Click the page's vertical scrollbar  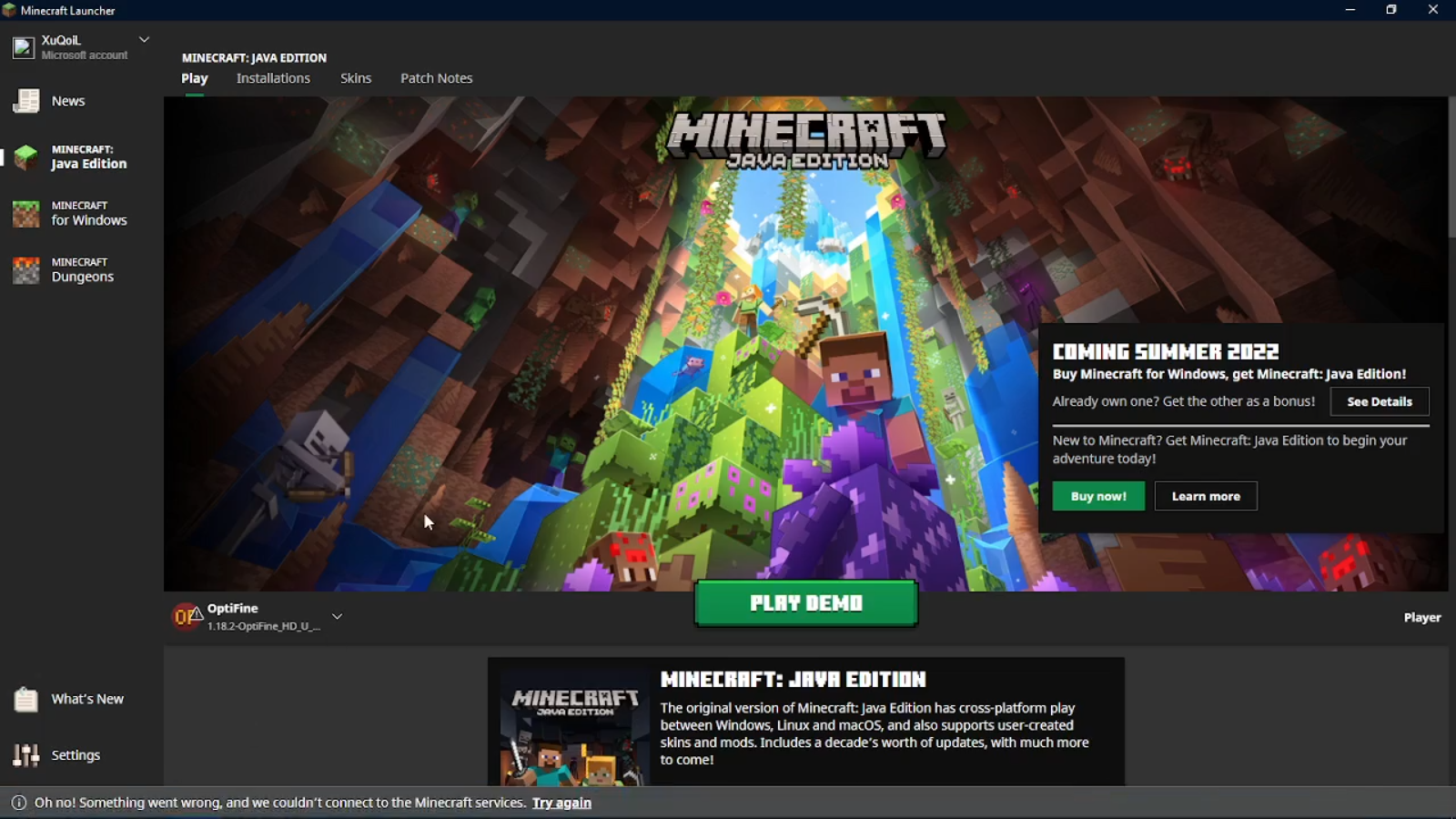(x=1451, y=168)
